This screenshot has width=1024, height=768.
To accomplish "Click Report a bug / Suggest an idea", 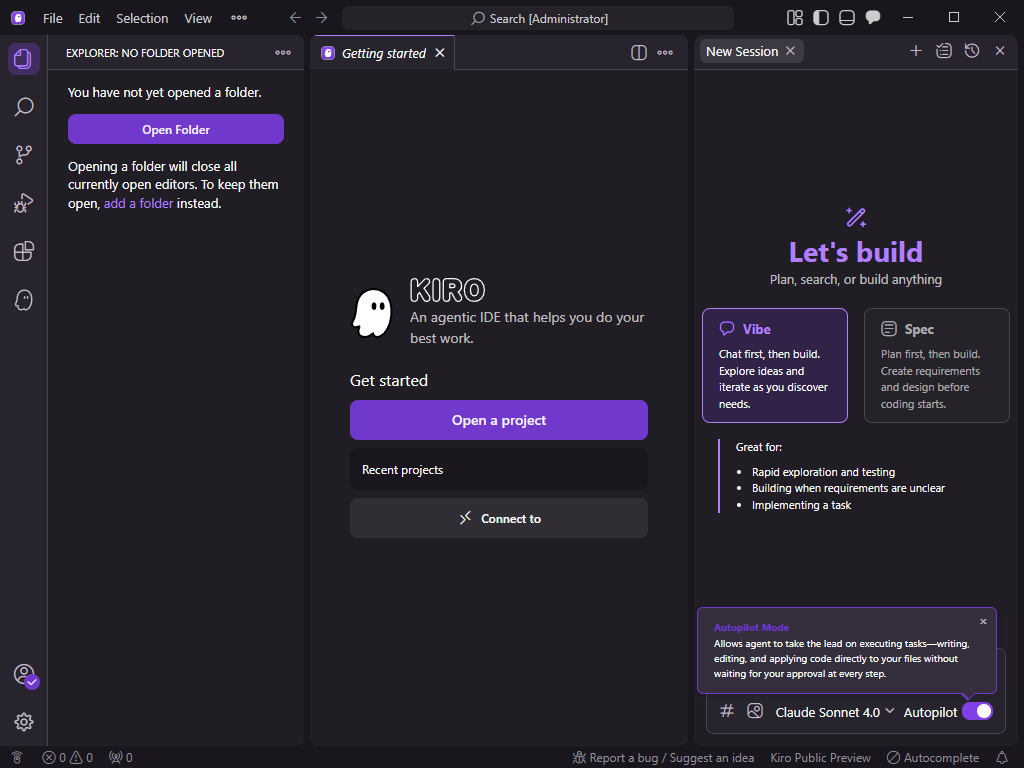I will click(x=663, y=758).
